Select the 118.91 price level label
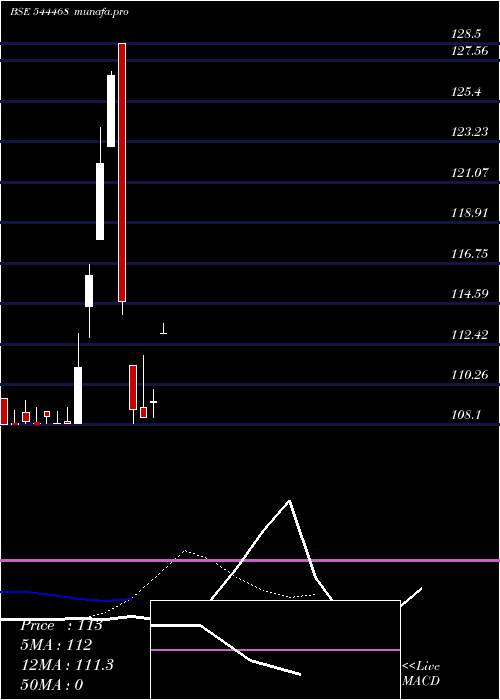Viewport: 500px width, 700px height. (x=470, y=212)
